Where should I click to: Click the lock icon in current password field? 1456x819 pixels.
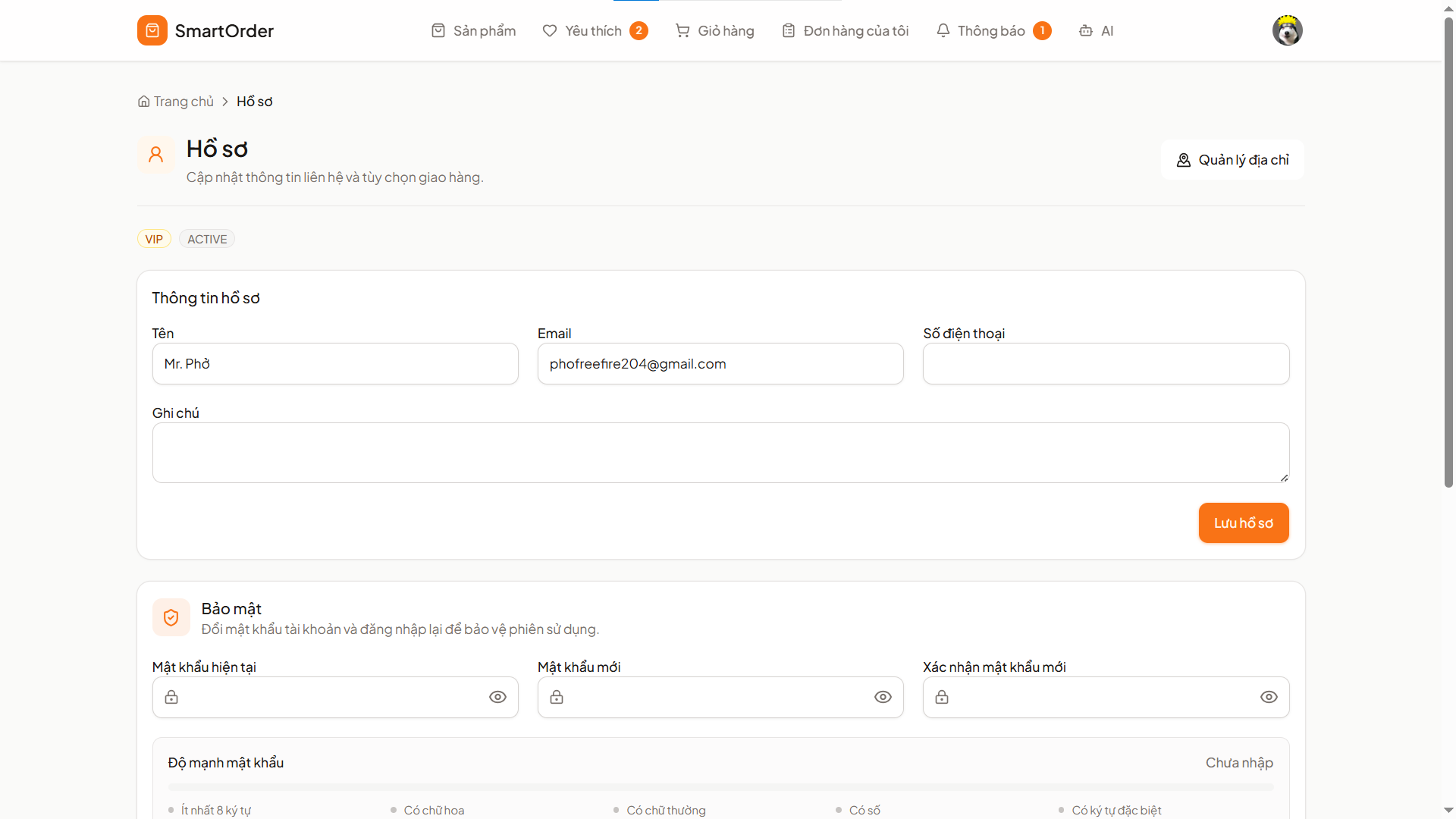point(171,698)
